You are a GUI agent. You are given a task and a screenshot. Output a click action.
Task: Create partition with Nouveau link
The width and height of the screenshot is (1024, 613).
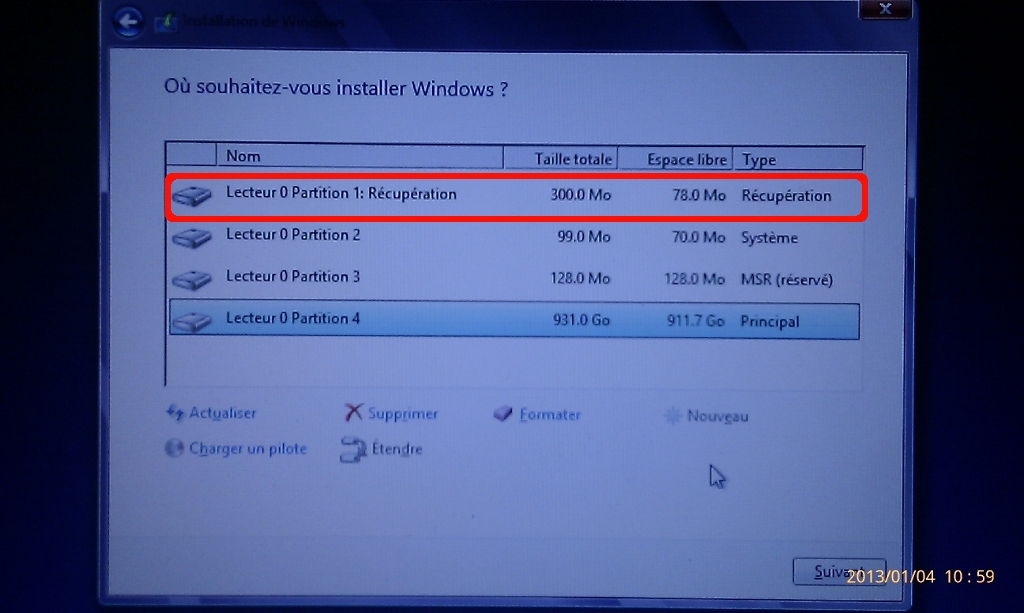pyautogui.click(x=718, y=417)
